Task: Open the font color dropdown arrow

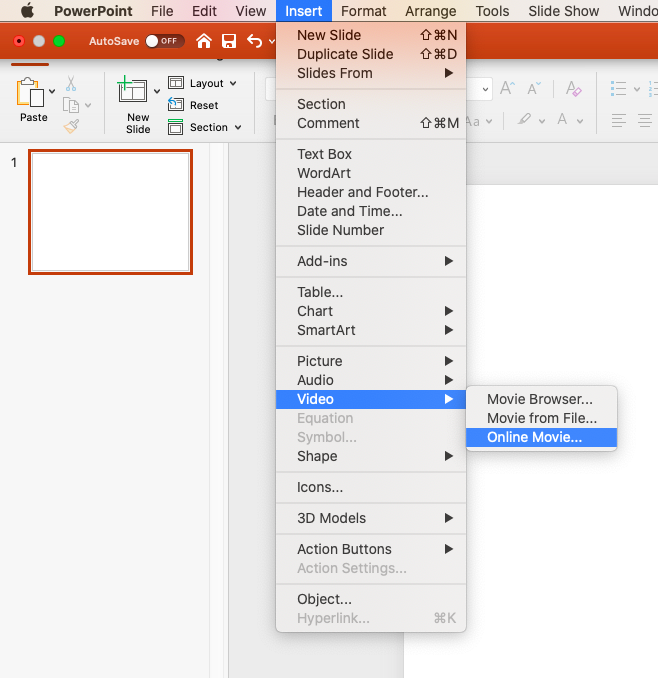Action: pyautogui.click(x=580, y=121)
